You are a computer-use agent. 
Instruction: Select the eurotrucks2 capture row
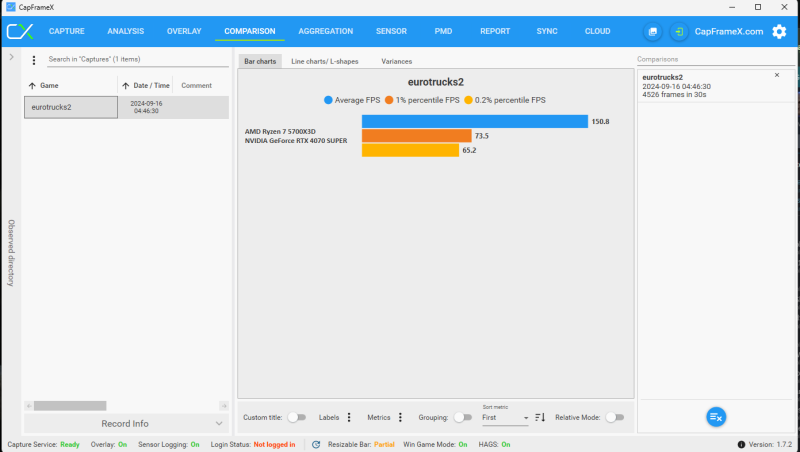click(127, 107)
